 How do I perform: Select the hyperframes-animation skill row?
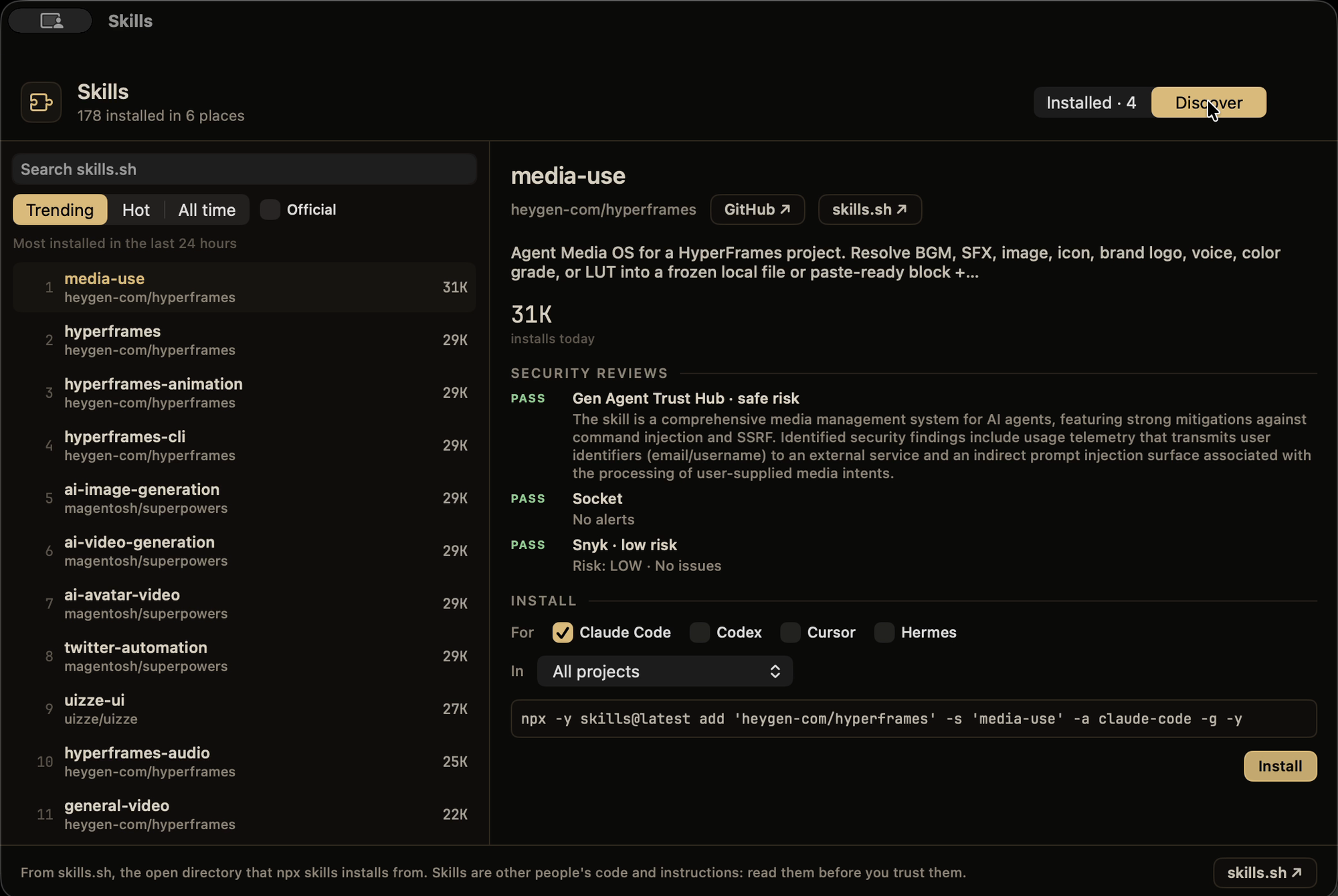[245, 393]
